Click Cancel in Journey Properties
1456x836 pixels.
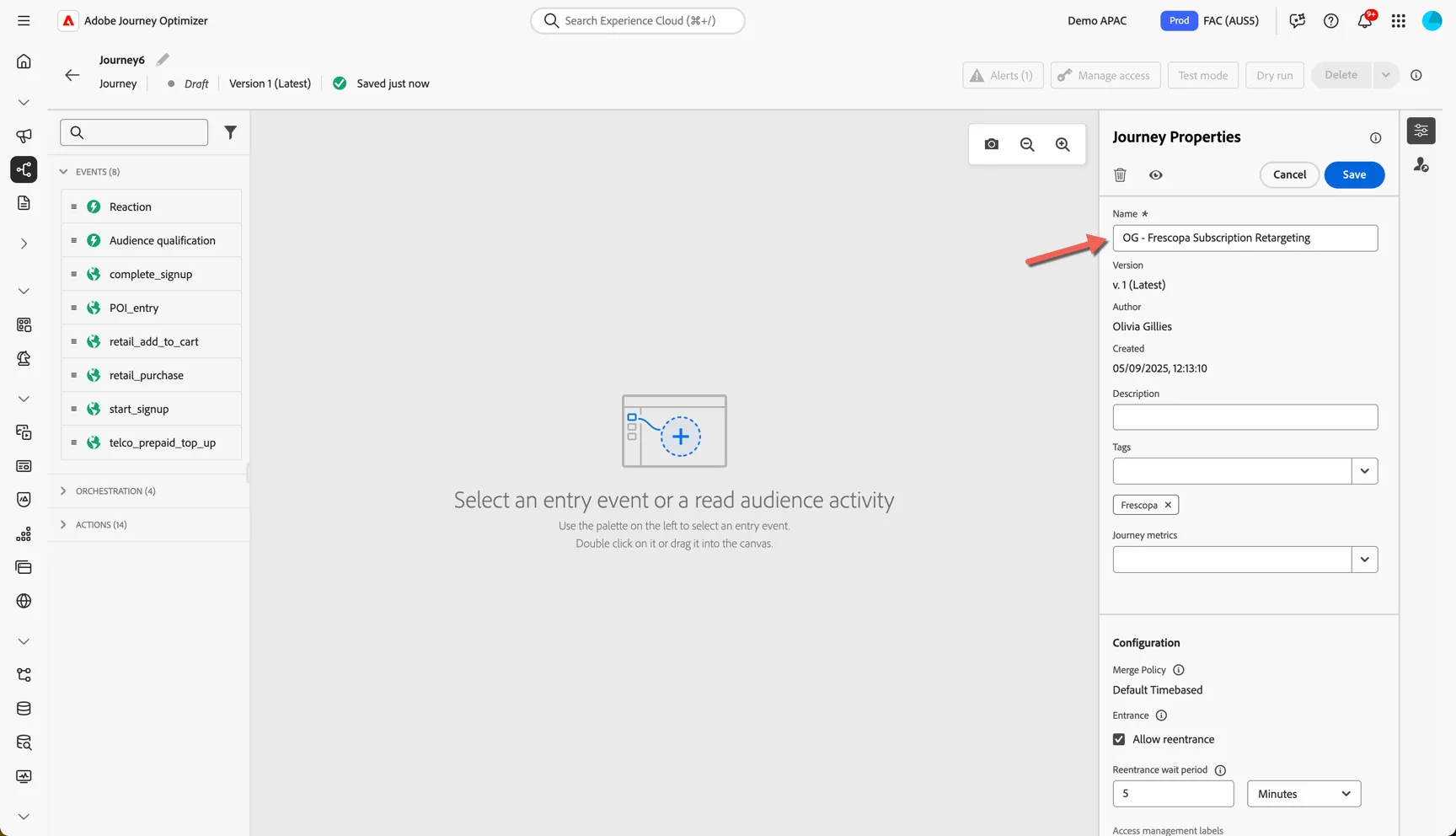tap(1289, 174)
